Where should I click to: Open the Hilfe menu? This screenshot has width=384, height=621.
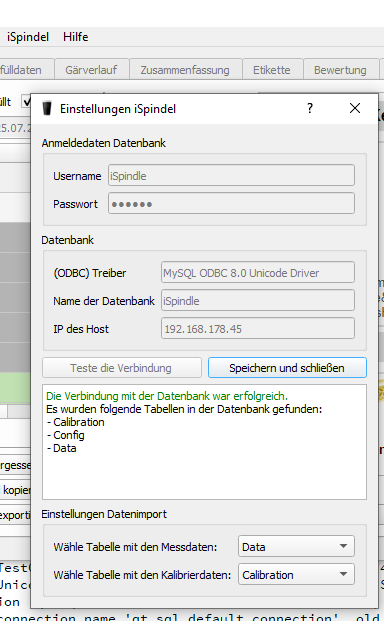76,37
